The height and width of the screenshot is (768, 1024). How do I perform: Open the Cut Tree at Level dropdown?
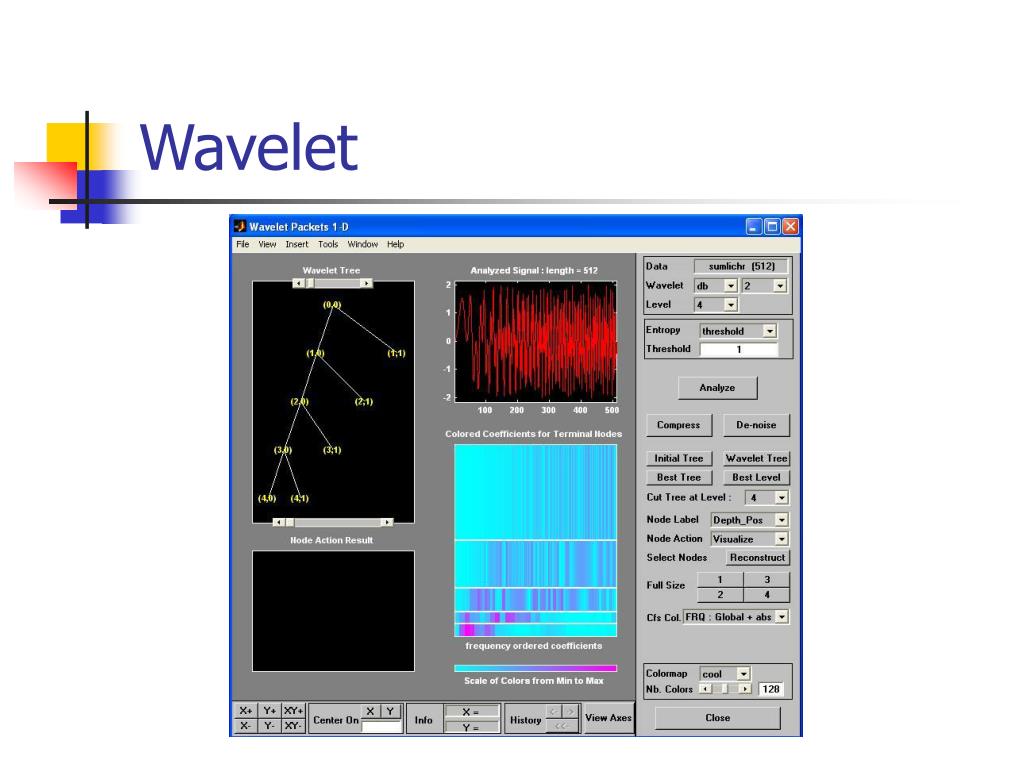click(767, 498)
